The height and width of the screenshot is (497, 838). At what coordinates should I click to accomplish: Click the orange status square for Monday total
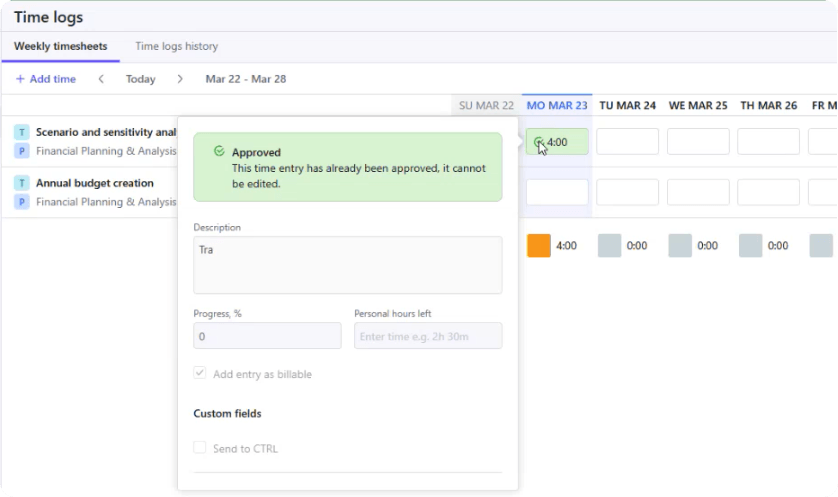point(539,245)
